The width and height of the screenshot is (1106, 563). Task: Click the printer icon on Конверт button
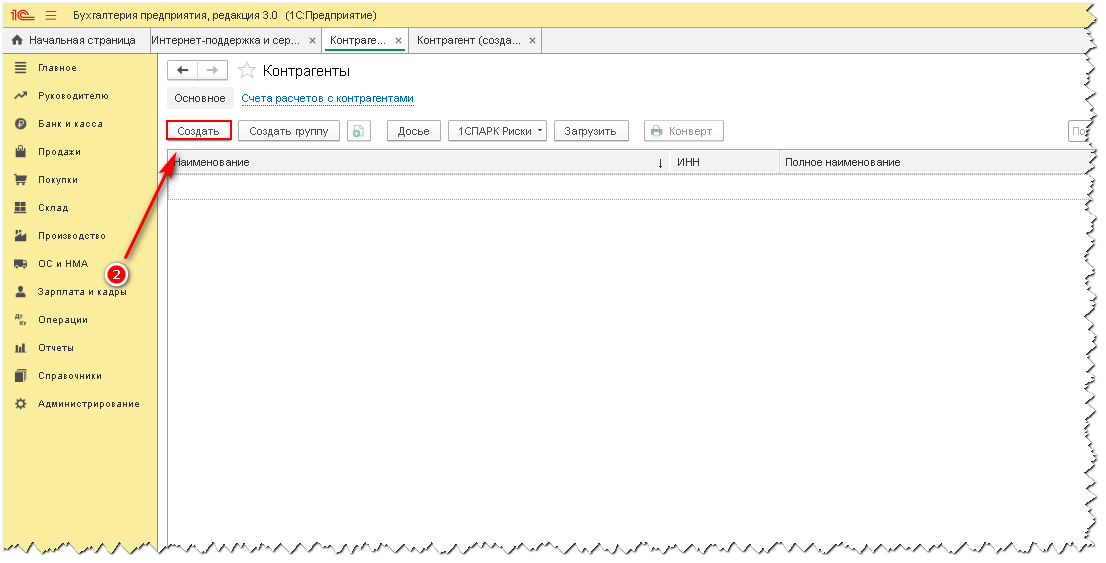coord(657,131)
